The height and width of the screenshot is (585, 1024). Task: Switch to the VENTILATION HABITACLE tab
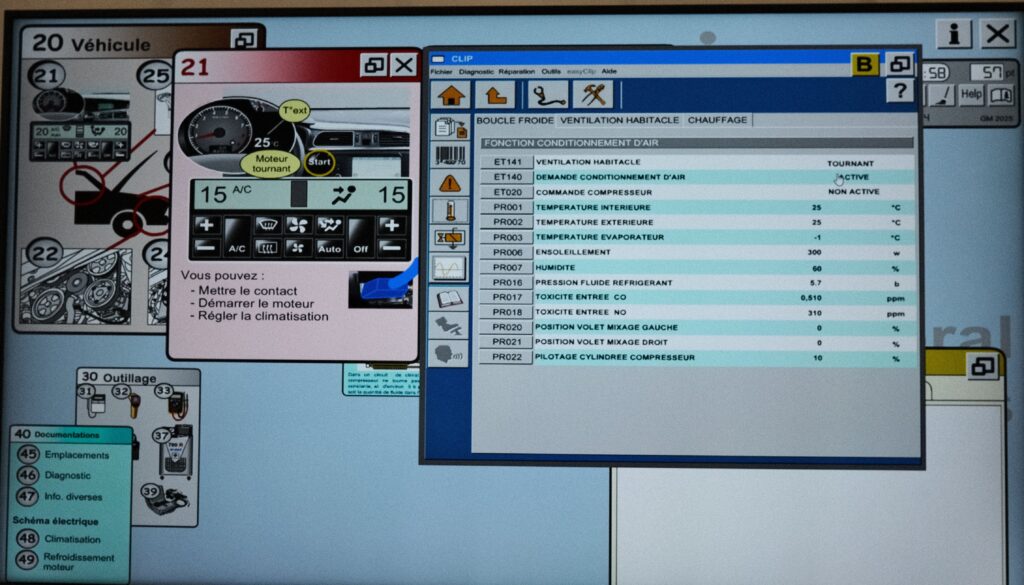coord(619,120)
